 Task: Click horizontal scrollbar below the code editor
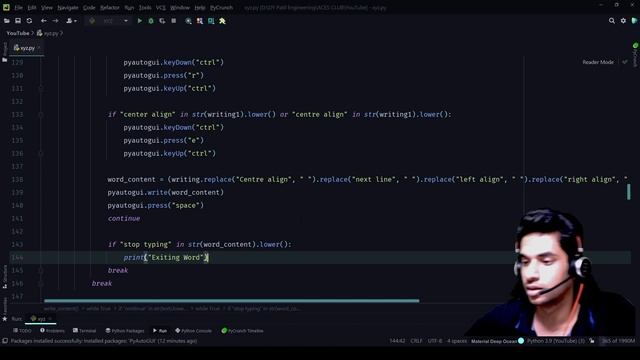click(231, 301)
